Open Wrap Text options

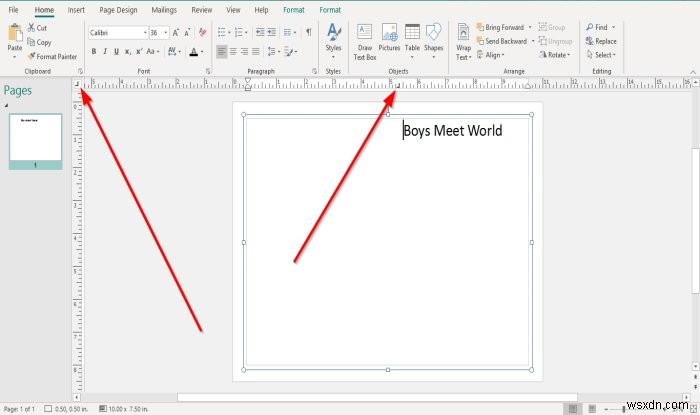[x=463, y=42]
